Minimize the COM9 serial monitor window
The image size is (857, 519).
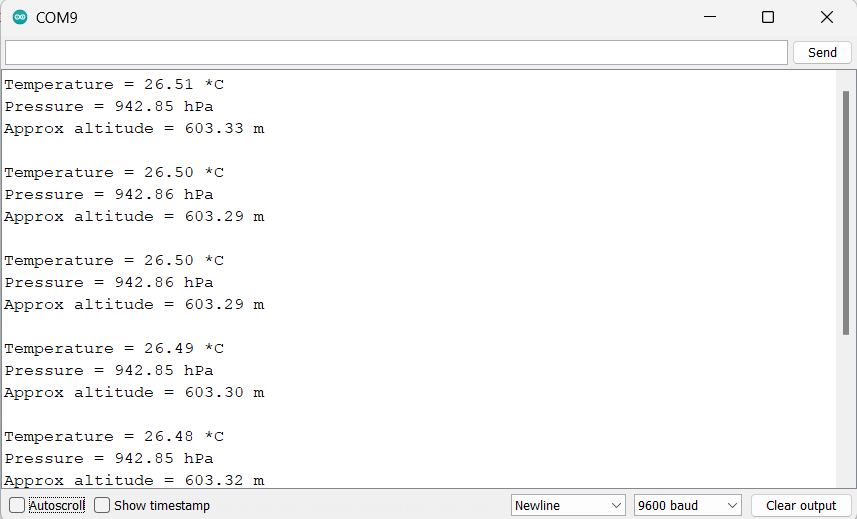pyautogui.click(x=710, y=17)
